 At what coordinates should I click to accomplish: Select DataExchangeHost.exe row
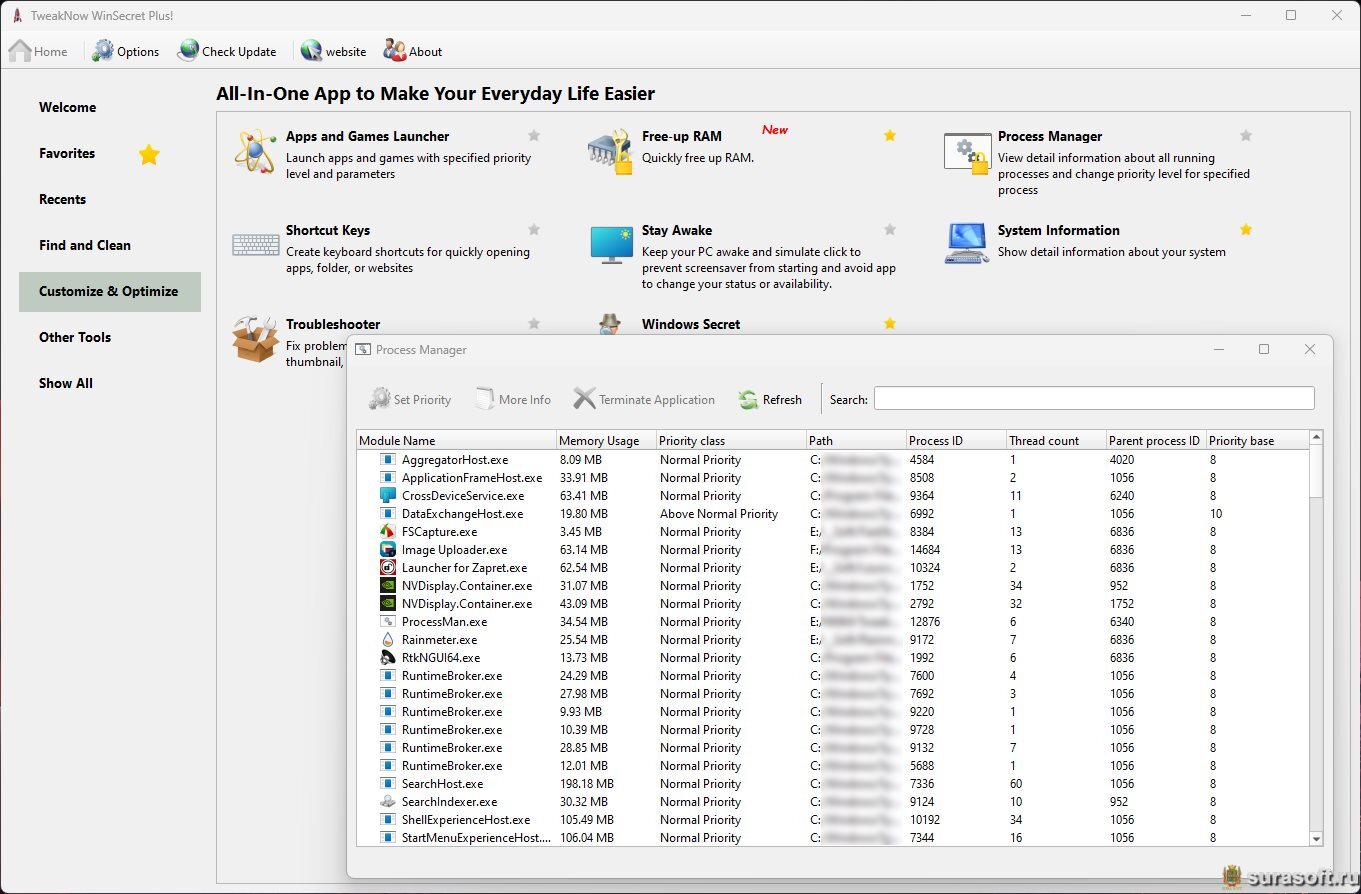tap(832, 514)
